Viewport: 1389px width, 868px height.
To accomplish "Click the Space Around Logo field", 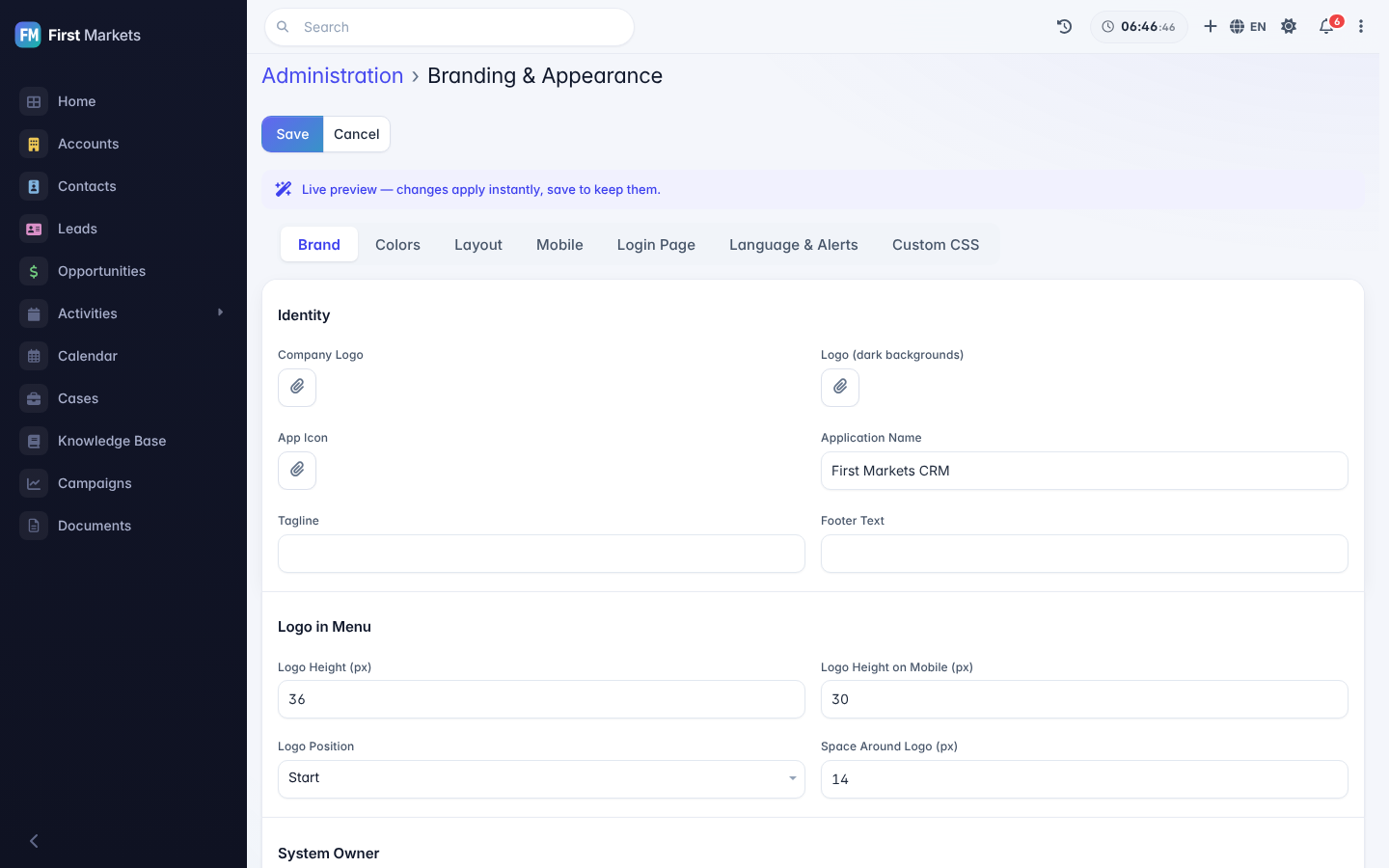I will (1084, 779).
